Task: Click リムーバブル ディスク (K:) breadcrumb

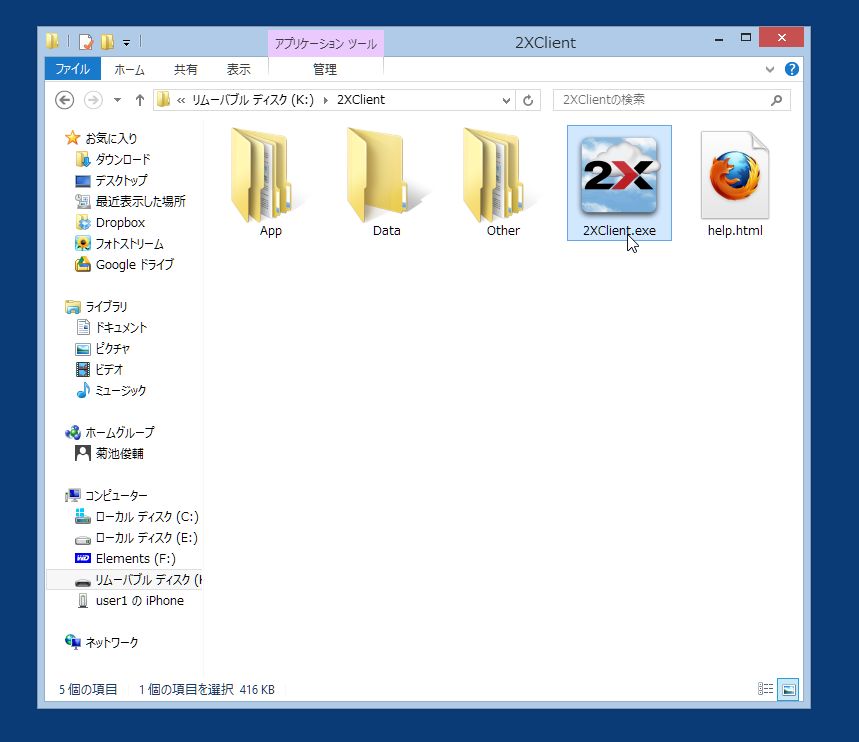Action: pyautogui.click(x=253, y=100)
